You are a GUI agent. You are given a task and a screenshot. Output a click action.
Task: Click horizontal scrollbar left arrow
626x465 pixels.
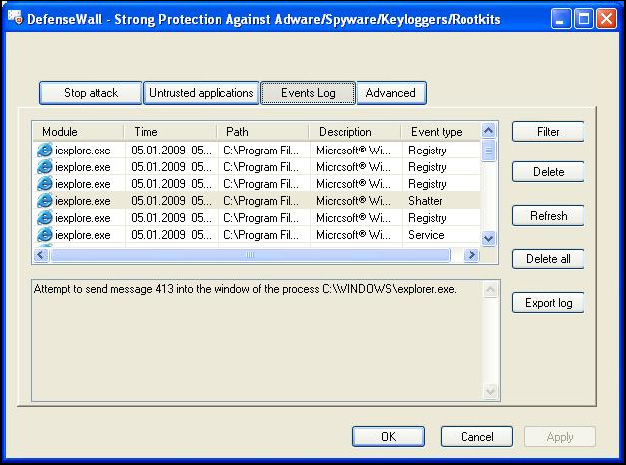(41, 255)
